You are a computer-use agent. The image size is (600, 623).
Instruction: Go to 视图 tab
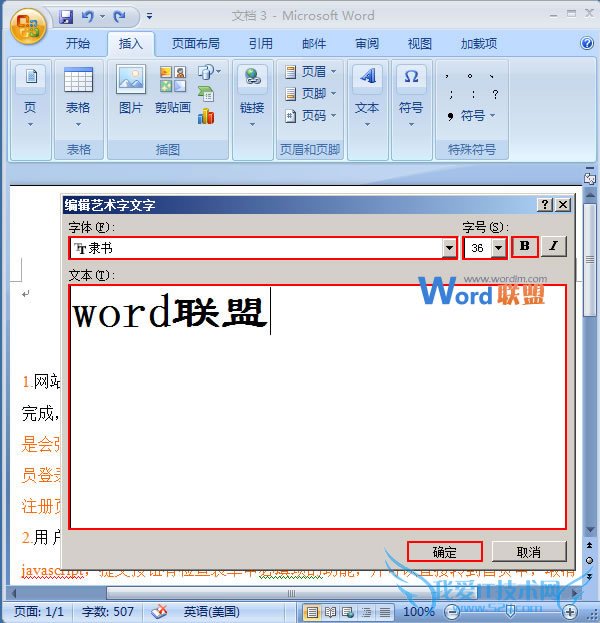(420, 43)
